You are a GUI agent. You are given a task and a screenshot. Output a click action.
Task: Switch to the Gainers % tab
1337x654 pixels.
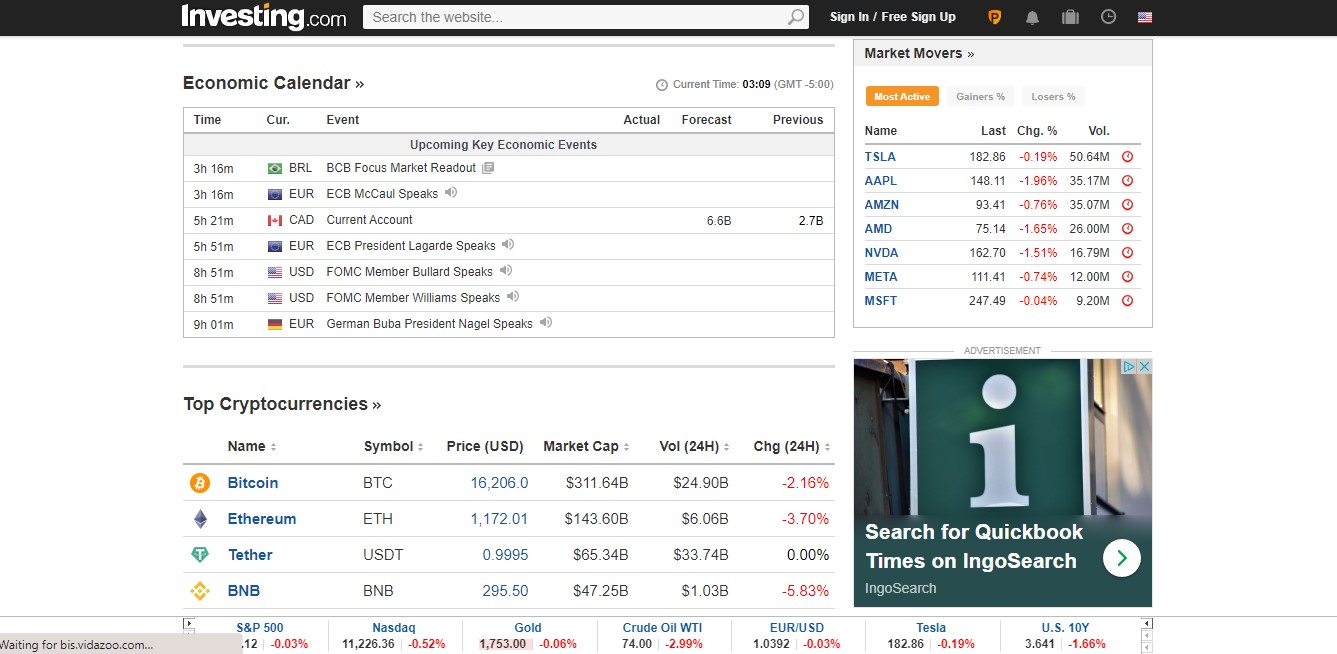[980, 96]
